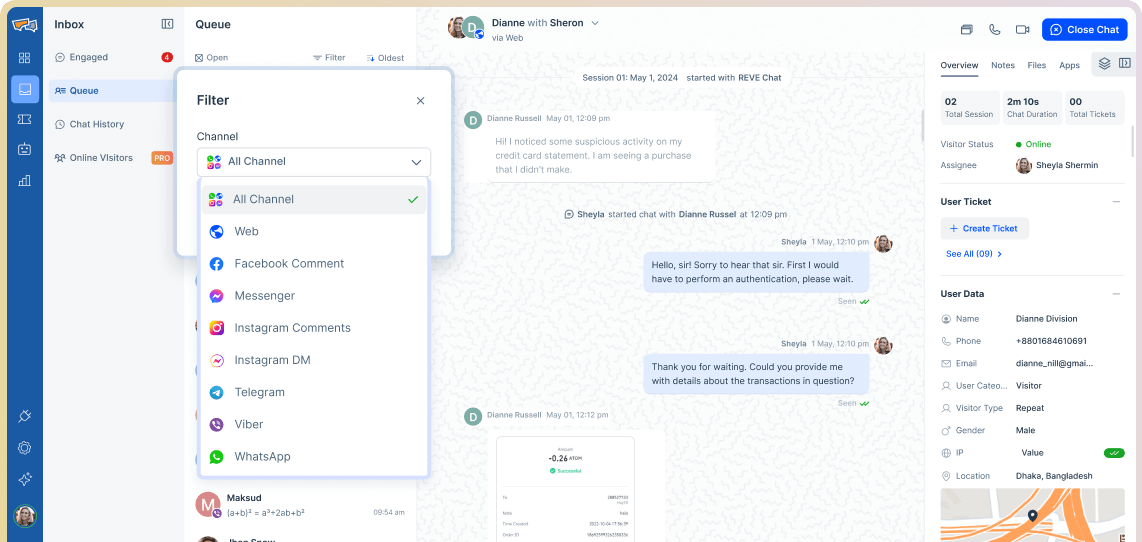Viewport: 1142px width, 542px height.
Task: Open the user profile avatar in sidebar
Action: [25, 516]
